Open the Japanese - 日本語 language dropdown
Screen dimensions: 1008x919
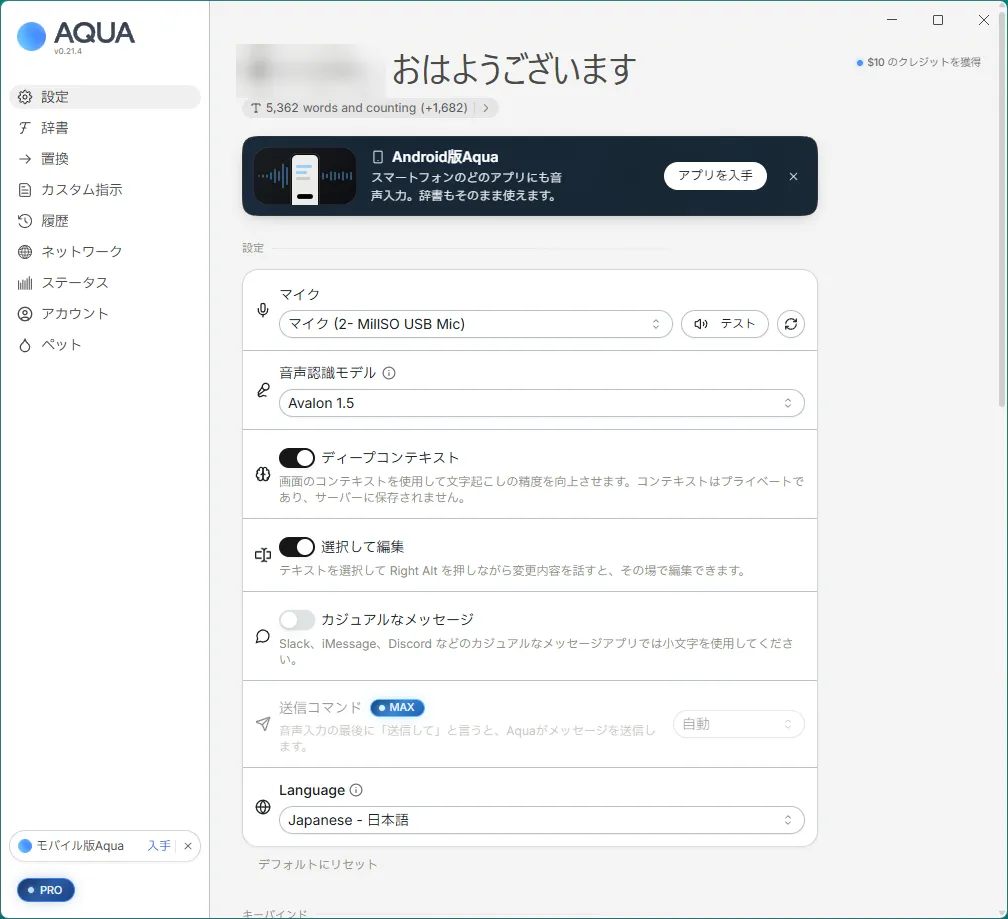tap(541, 820)
